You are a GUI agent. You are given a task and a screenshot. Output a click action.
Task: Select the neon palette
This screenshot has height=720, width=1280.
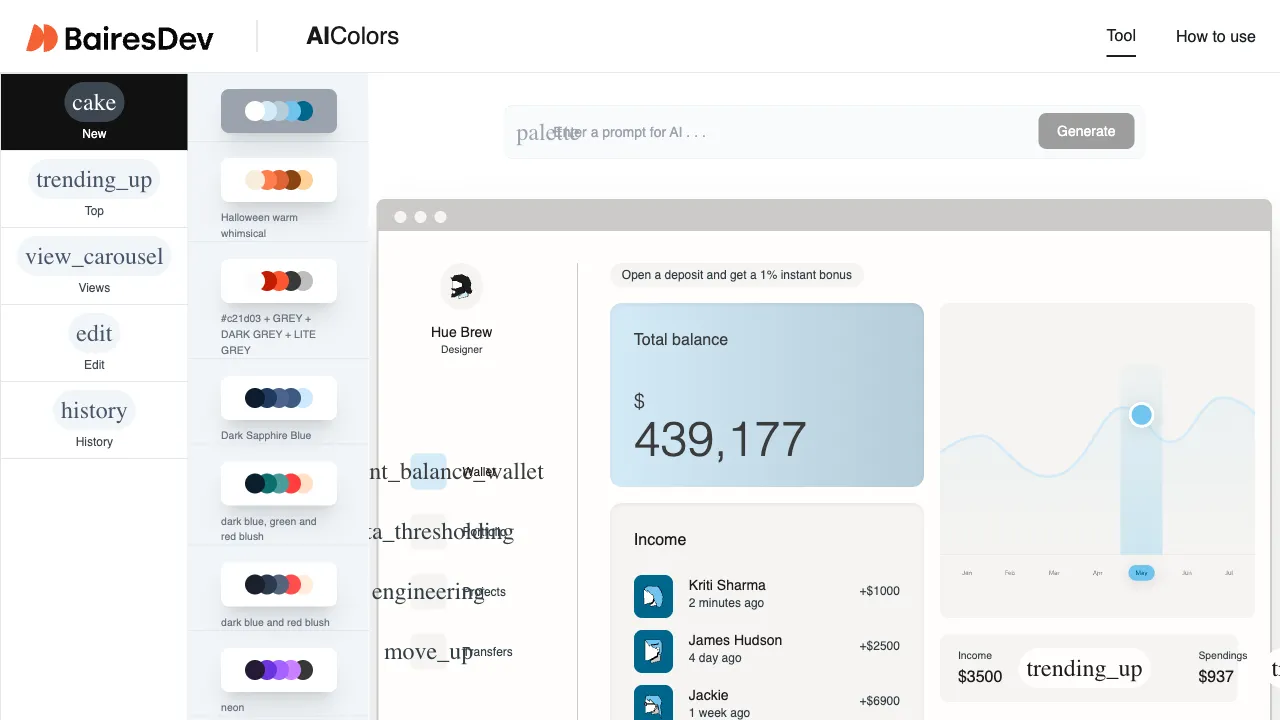coord(279,670)
